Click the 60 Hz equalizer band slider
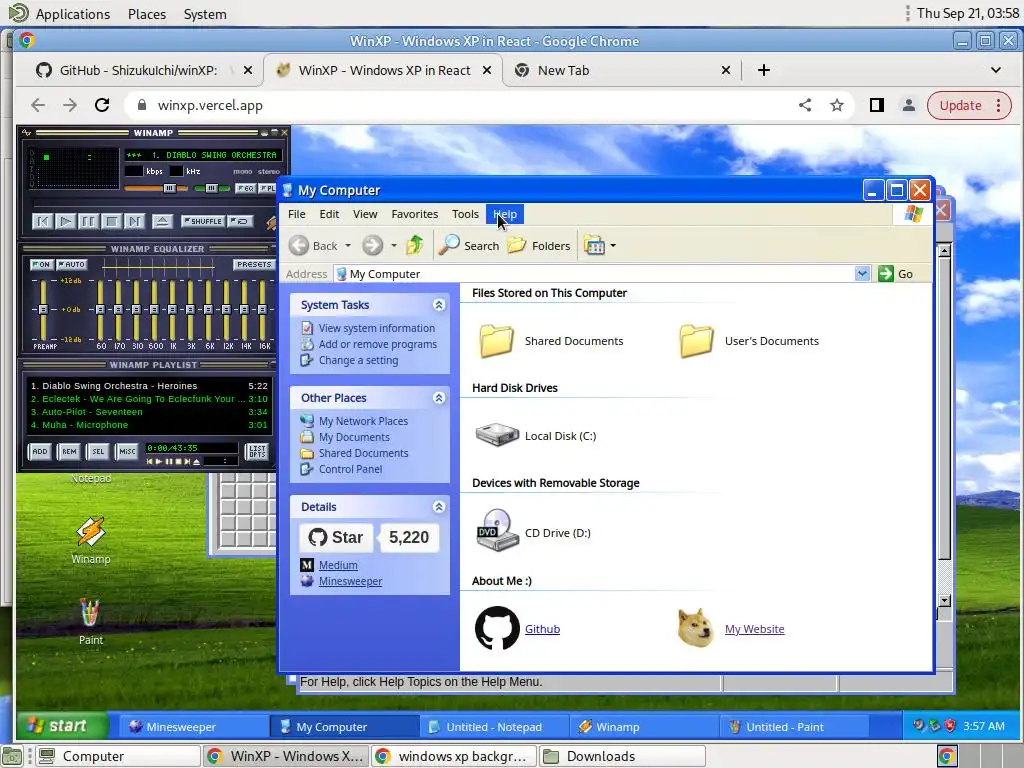 [x=101, y=309]
